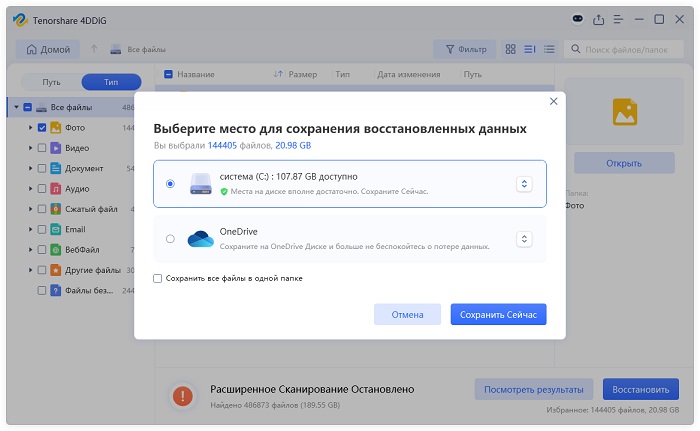Click the size sort arrows icon
Viewport: 700px width, 431px height.
[278, 74]
